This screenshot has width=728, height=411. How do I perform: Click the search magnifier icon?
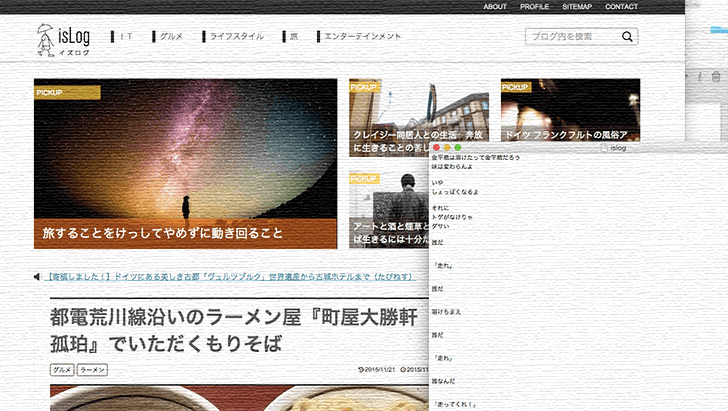point(627,37)
